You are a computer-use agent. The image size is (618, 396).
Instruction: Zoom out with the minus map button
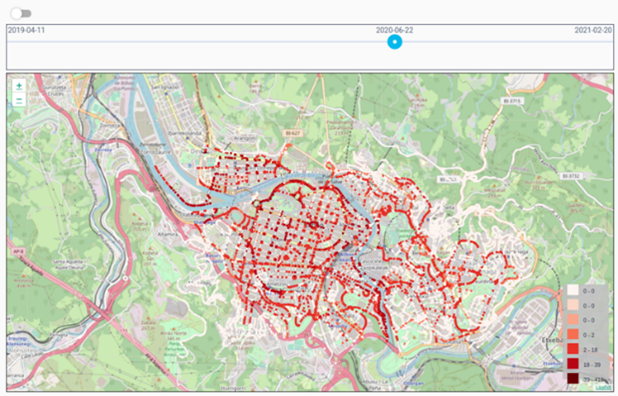pos(19,100)
